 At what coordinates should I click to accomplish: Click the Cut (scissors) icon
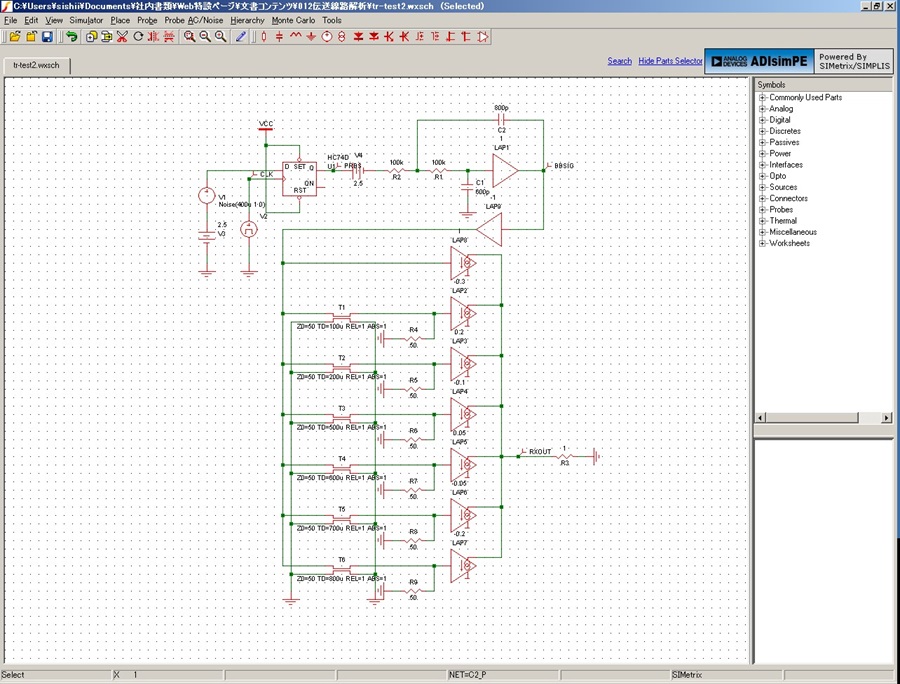pyautogui.click(x=122, y=37)
